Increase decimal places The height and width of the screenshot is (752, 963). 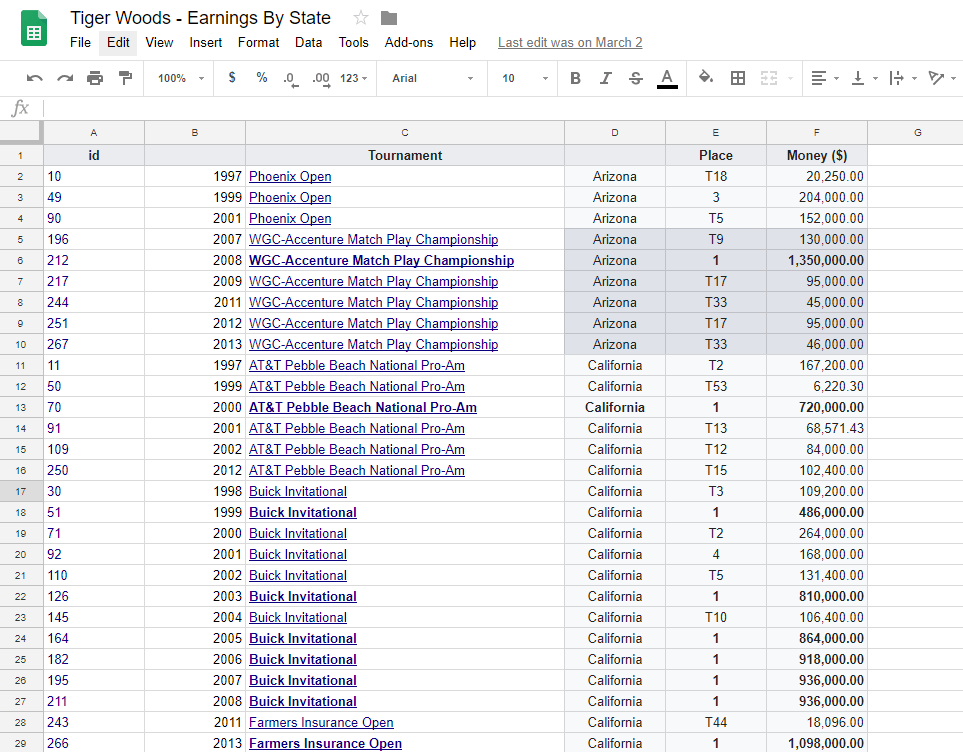318,77
